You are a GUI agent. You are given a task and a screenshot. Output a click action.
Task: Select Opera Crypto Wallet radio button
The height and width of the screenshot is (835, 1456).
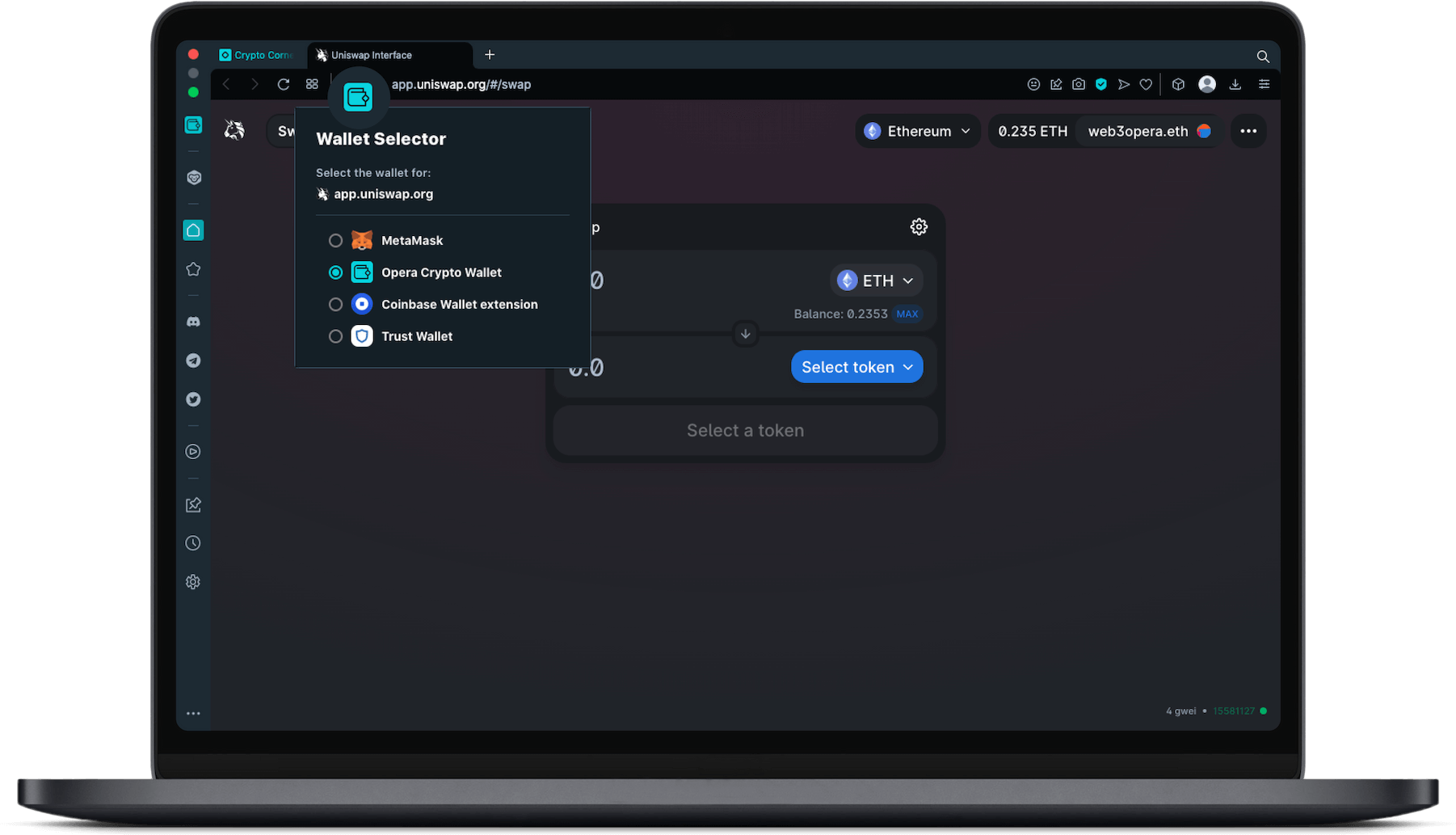tap(335, 272)
